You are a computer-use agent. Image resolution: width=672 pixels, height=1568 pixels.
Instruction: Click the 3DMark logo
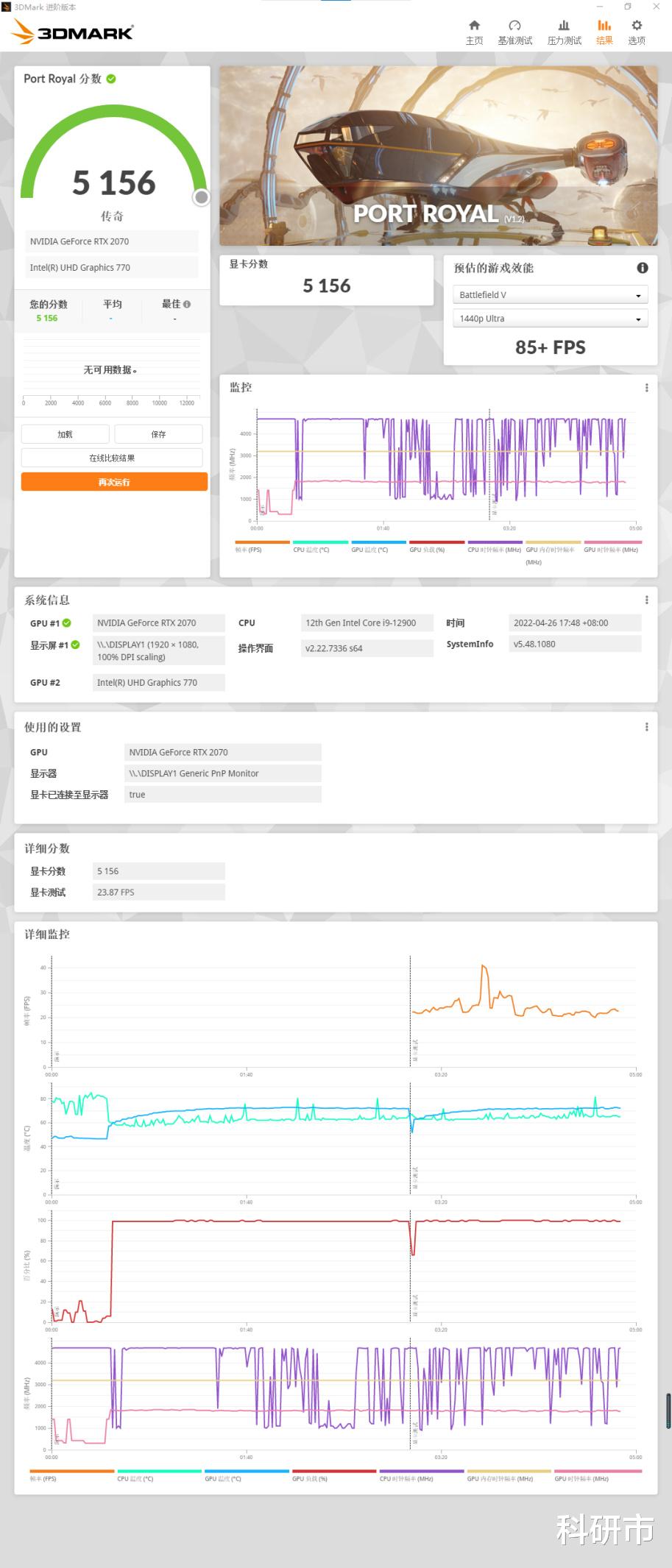pyautogui.click(x=72, y=32)
